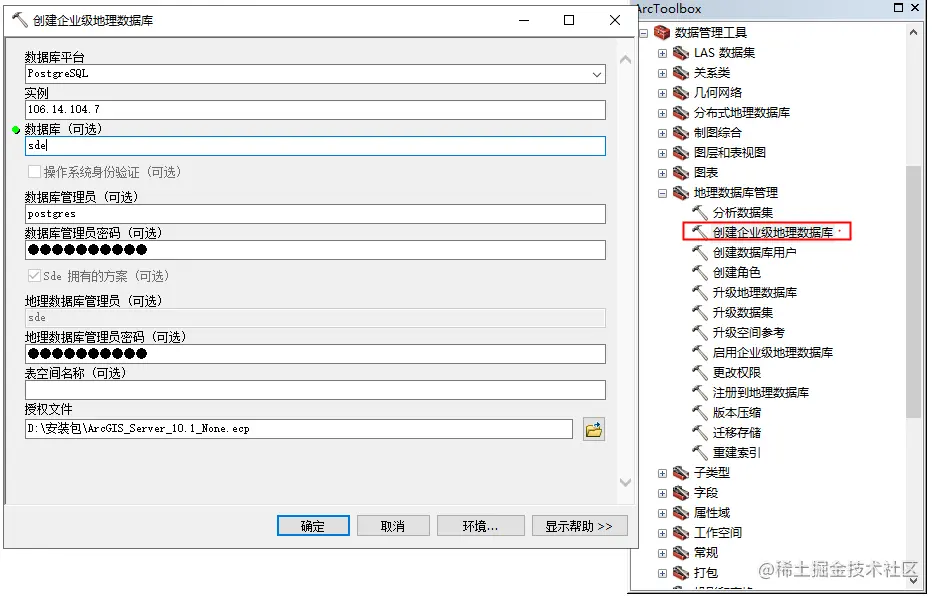Expand the 字段 tree node
The image size is (937, 598).
662,493
